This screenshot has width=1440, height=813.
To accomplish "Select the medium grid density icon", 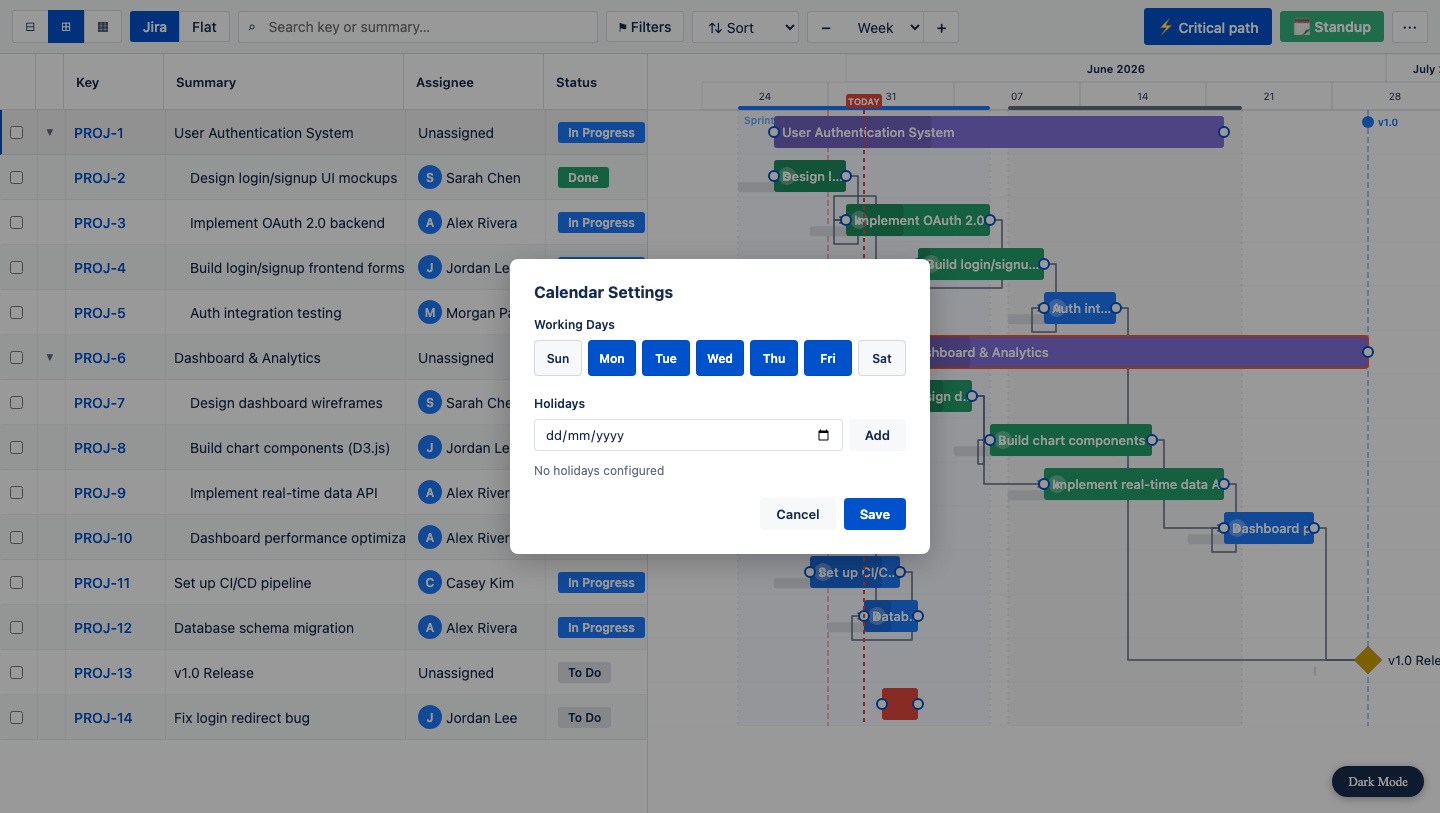I will click(66, 27).
